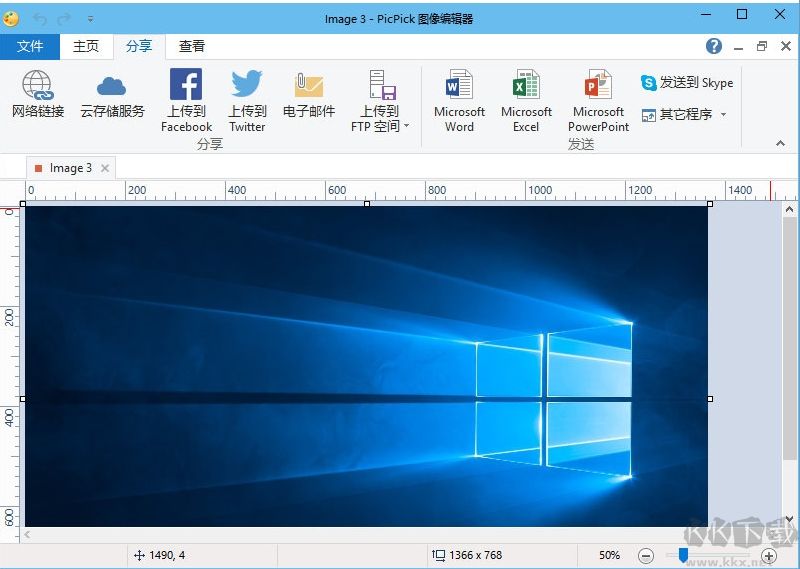The height and width of the screenshot is (569, 800).
Task: Minimize the inner document window
Action: click(738, 47)
